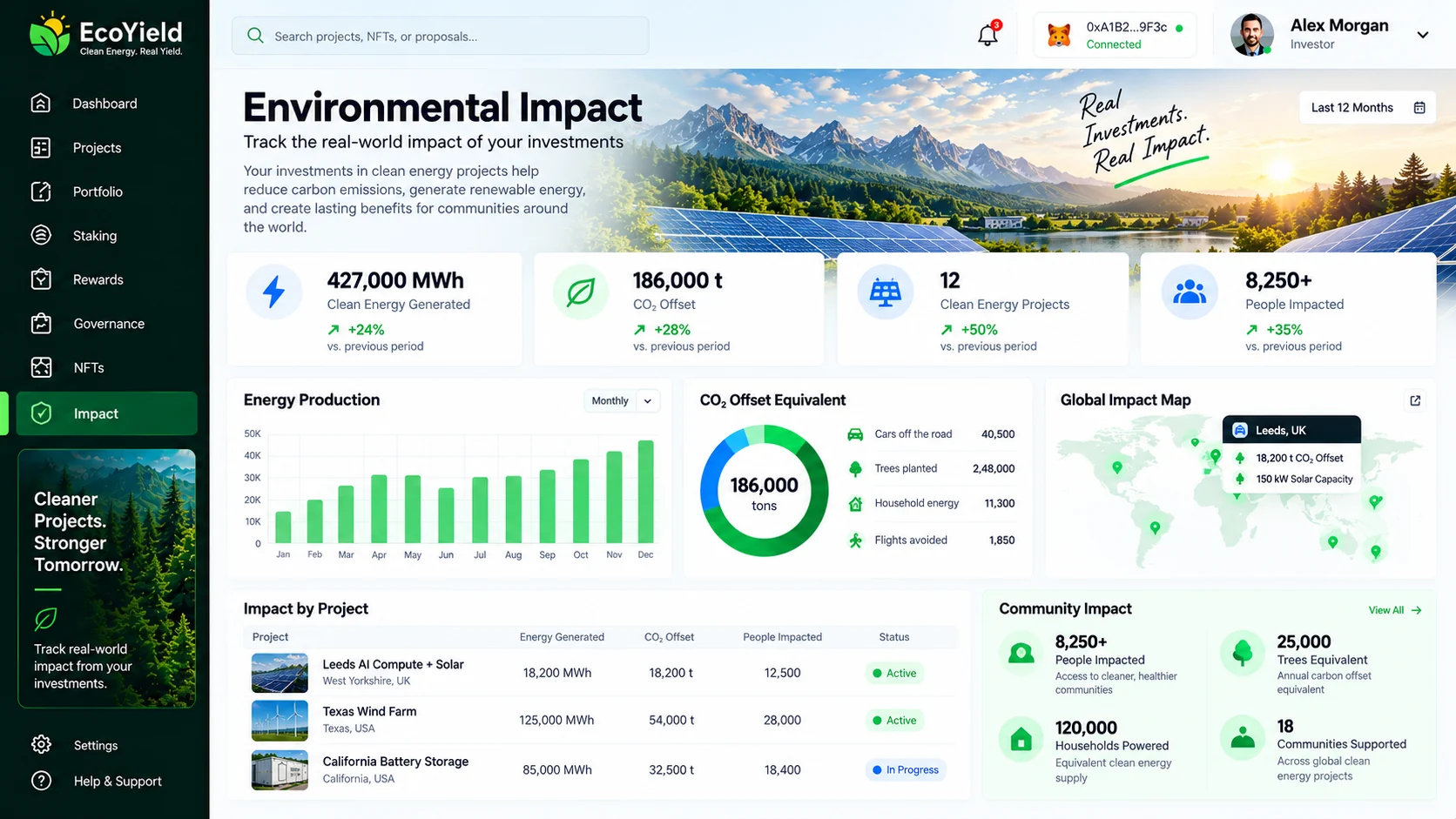This screenshot has width=1456, height=819.
Task: Click the Communities Supported person icon
Action: tap(1243, 738)
